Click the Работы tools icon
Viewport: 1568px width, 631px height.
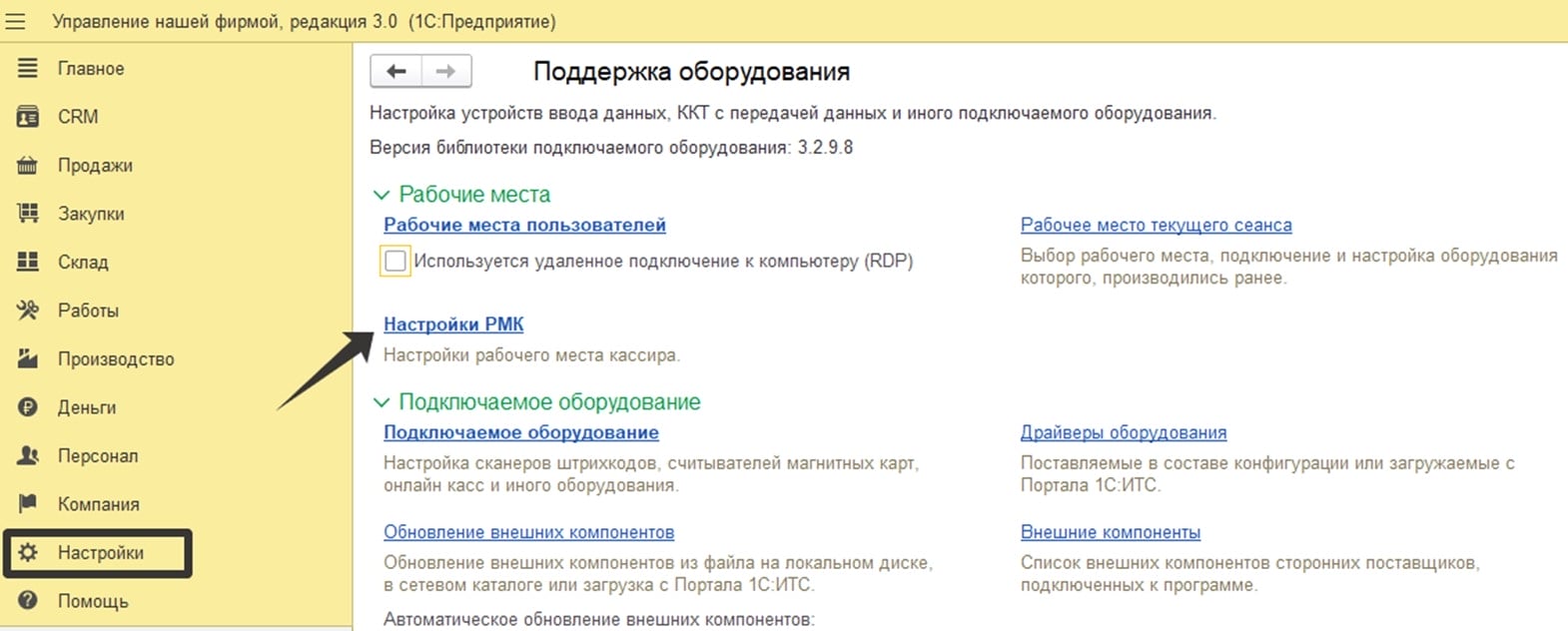tap(28, 310)
